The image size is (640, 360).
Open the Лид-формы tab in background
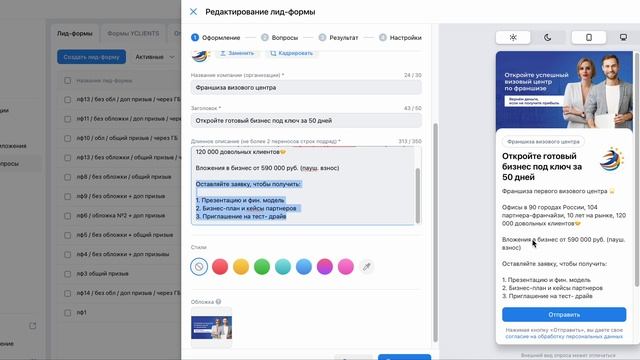[75, 33]
